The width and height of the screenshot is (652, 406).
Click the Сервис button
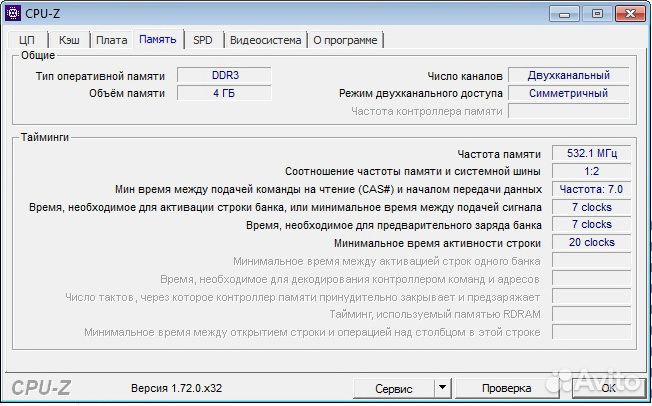394,389
